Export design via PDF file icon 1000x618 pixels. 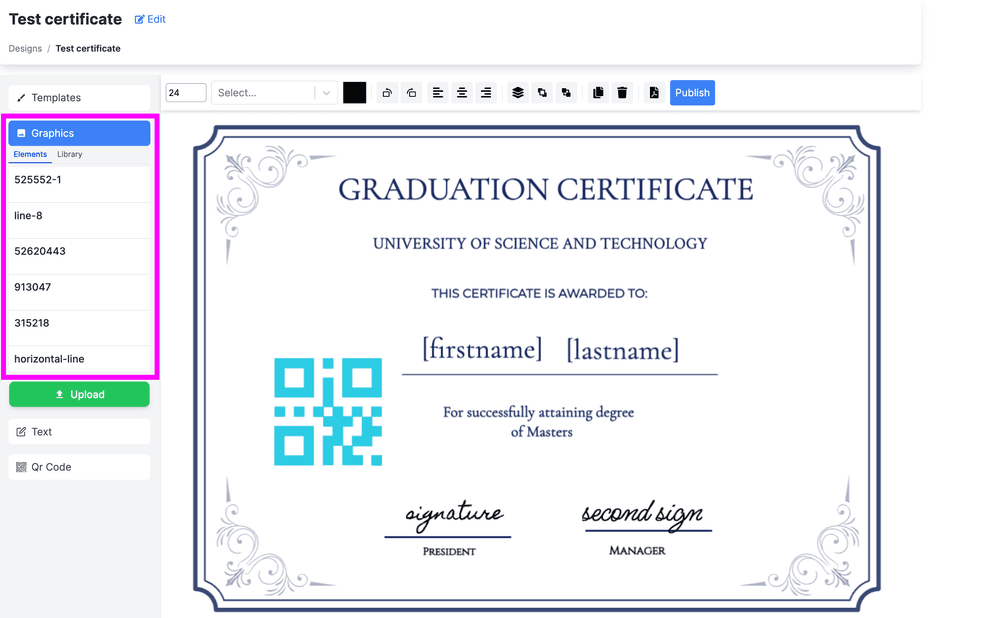[654, 93]
